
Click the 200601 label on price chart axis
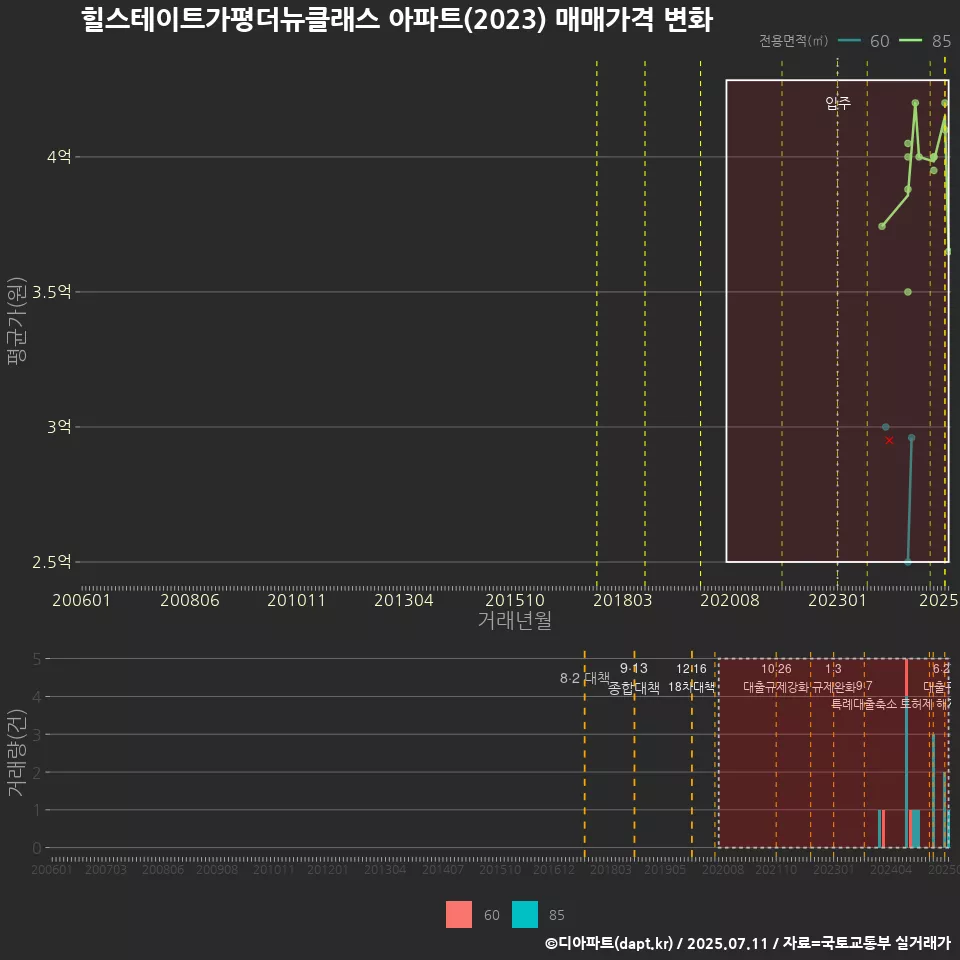pos(81,600)
